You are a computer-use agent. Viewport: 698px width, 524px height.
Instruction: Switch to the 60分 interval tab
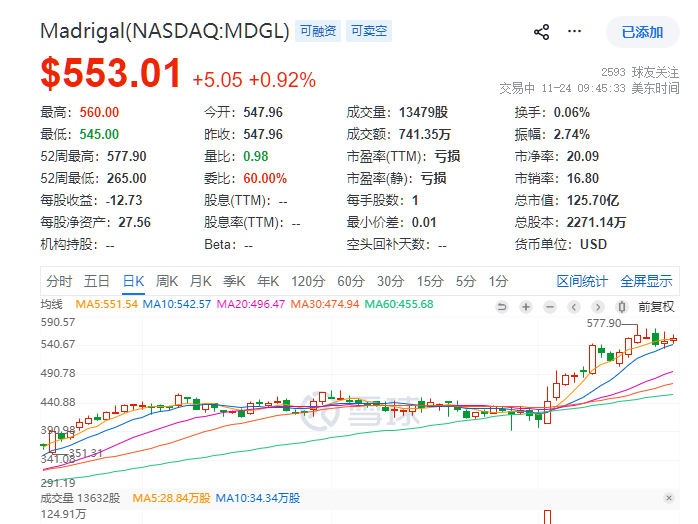click(x=351, y=281)
